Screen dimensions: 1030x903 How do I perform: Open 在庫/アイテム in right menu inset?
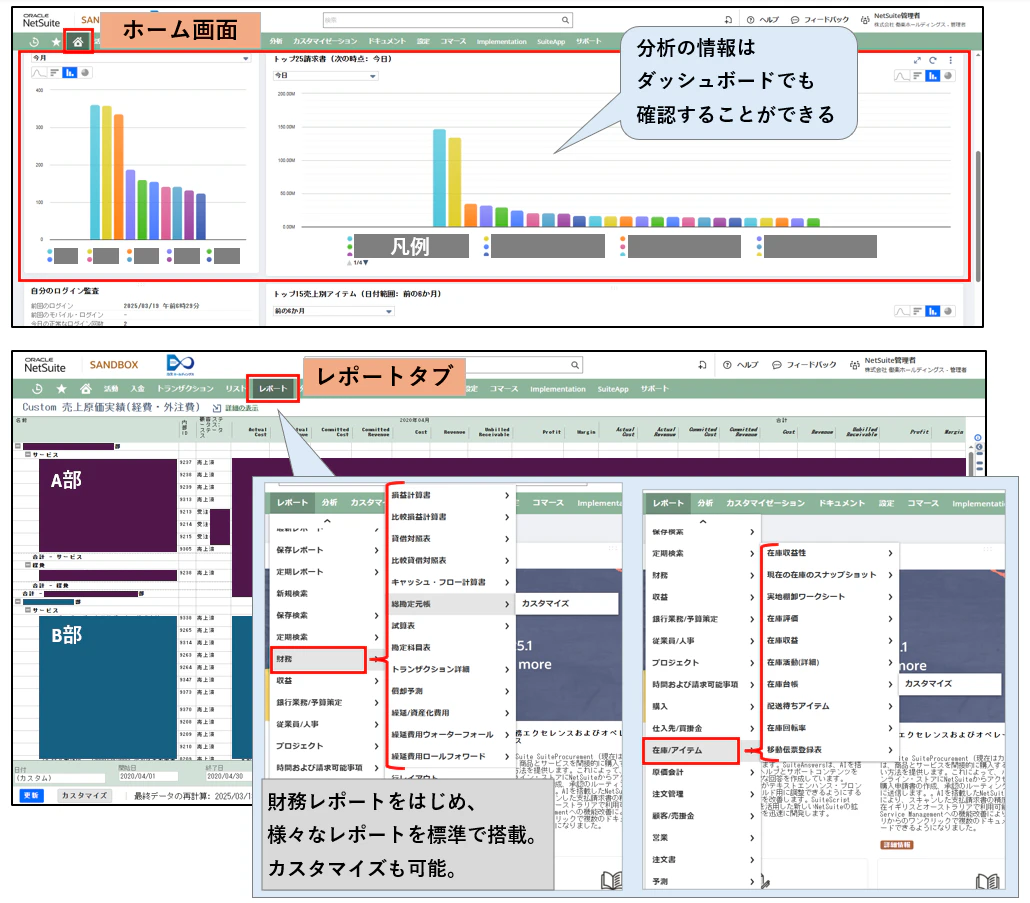pos(691,750)
